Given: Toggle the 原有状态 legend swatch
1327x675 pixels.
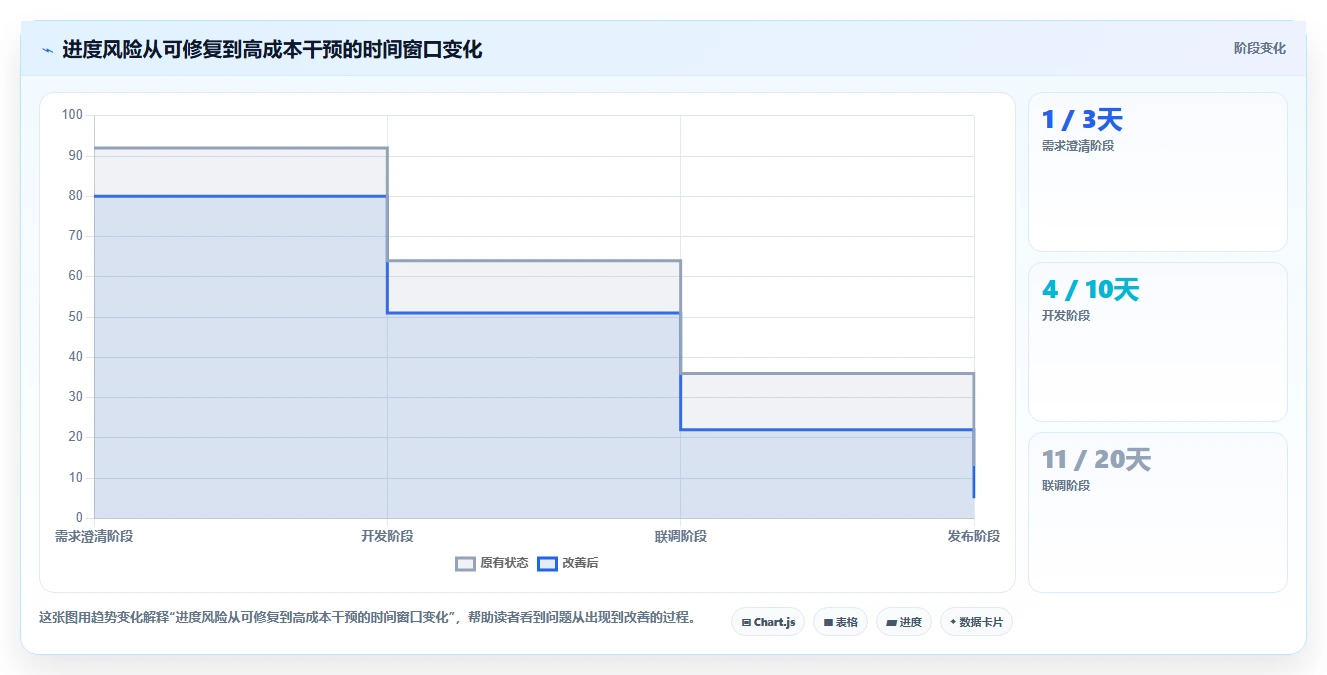Looking at the screenshot, I should 465,563.
